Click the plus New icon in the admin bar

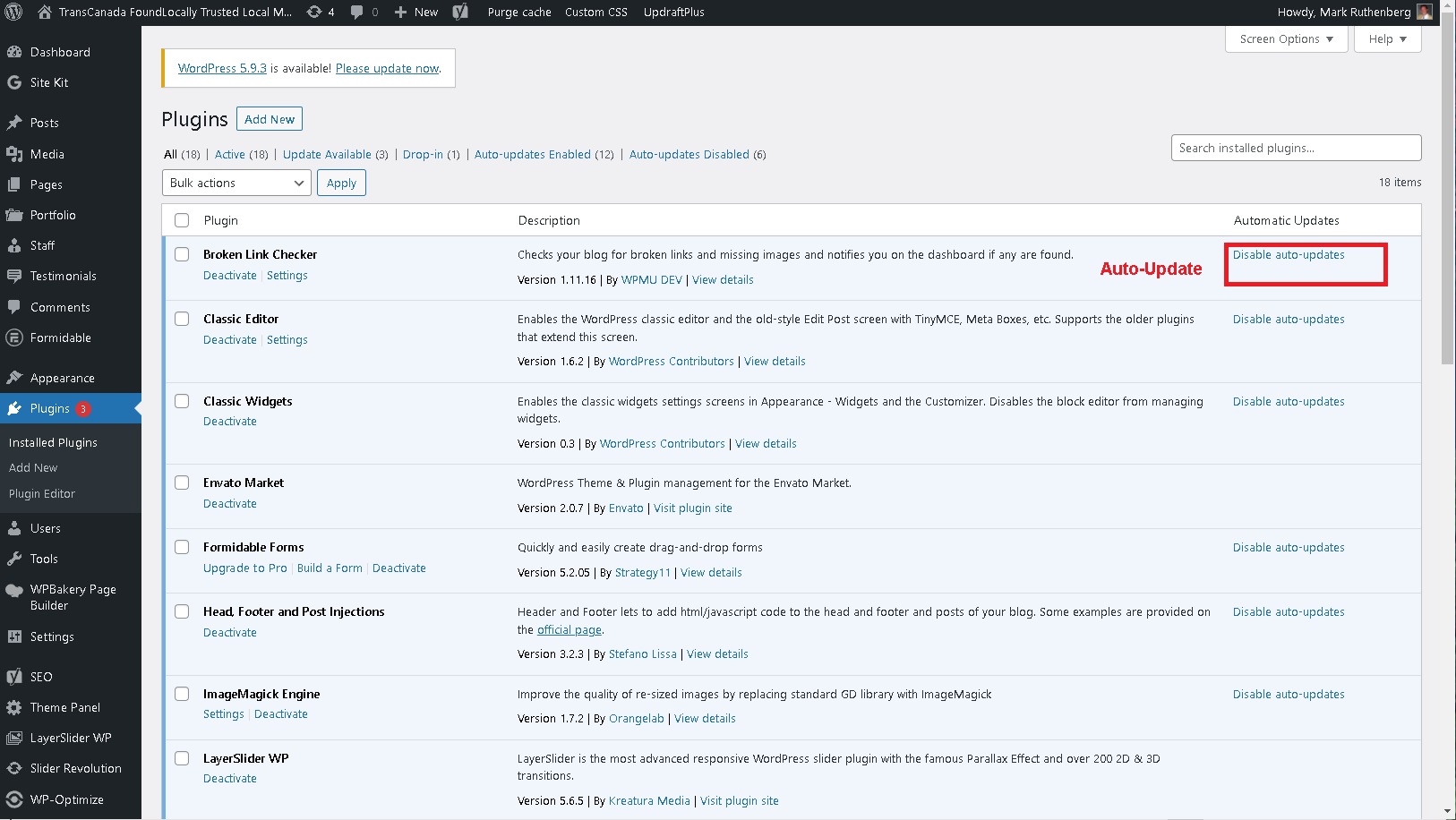coord(400,13)
